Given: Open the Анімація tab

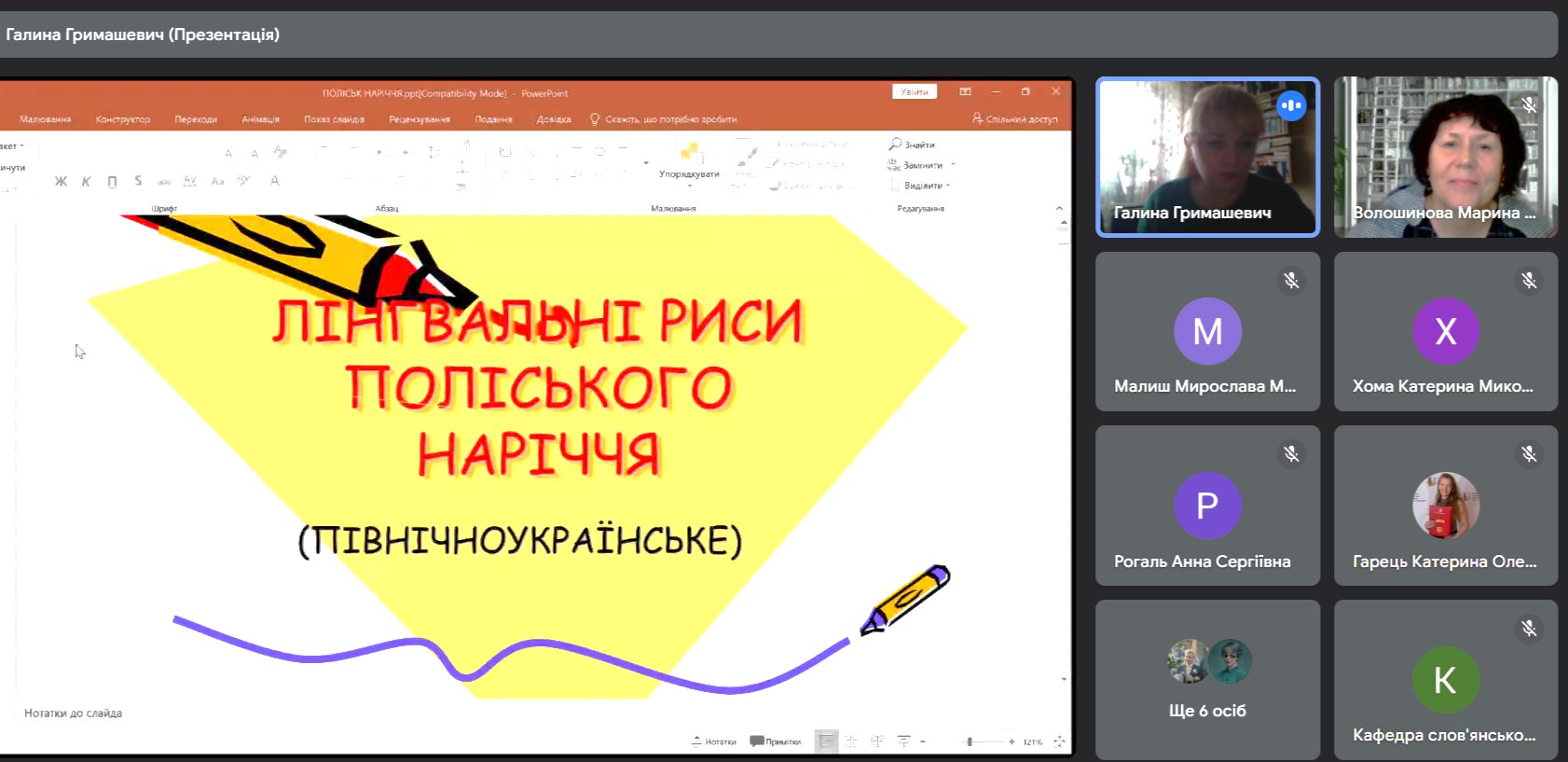Looking at the screenshot, I should pyautogui.click(x=260, y=119).
